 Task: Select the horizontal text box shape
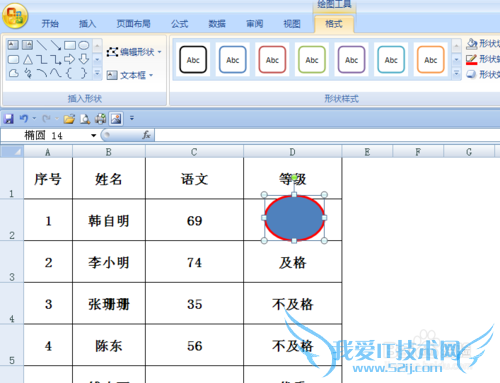click(13, 45)
